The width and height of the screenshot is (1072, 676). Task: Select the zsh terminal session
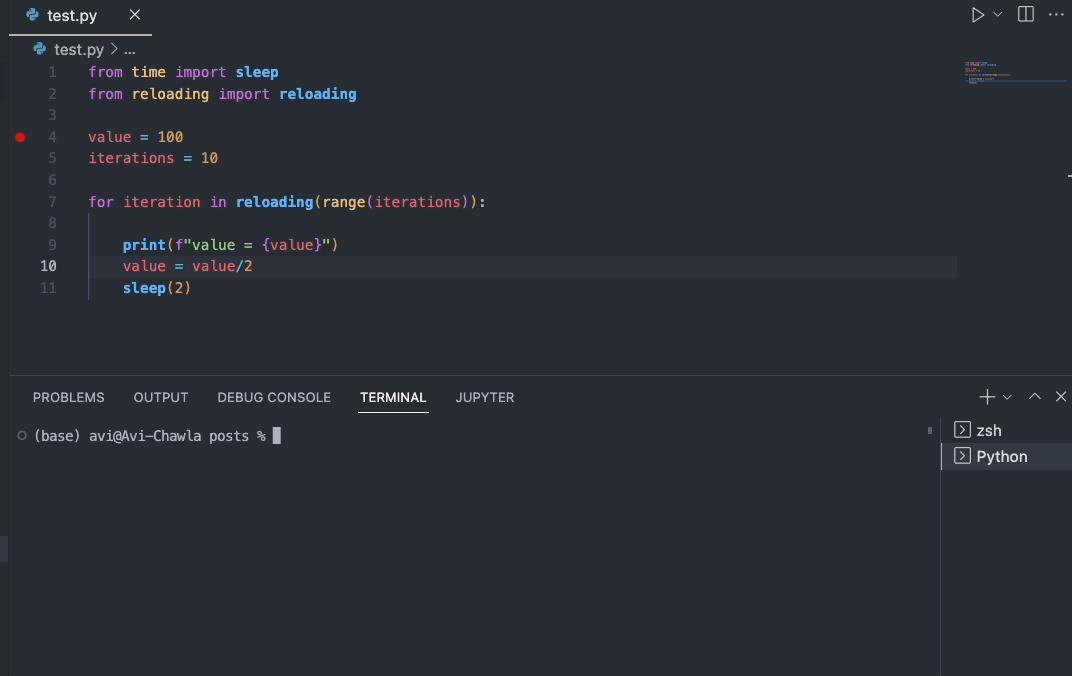pos(989,430)
